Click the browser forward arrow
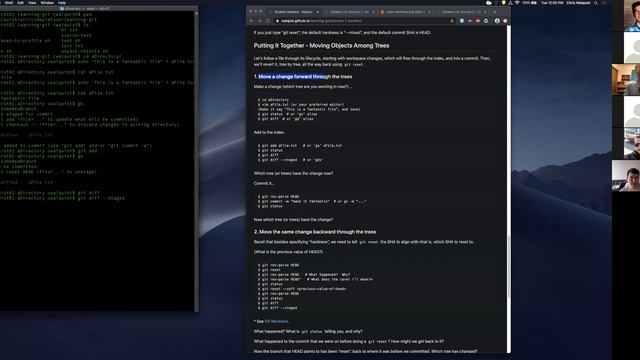This screenshot has width=640, height=360. tap(259, 21)
